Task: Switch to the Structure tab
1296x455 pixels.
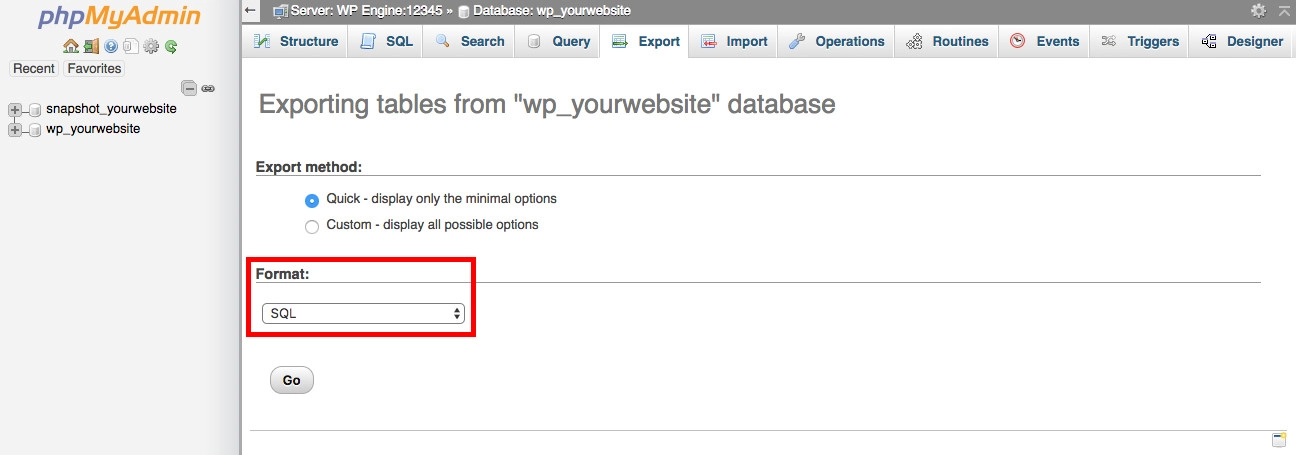Action: [x=296, y=41]
